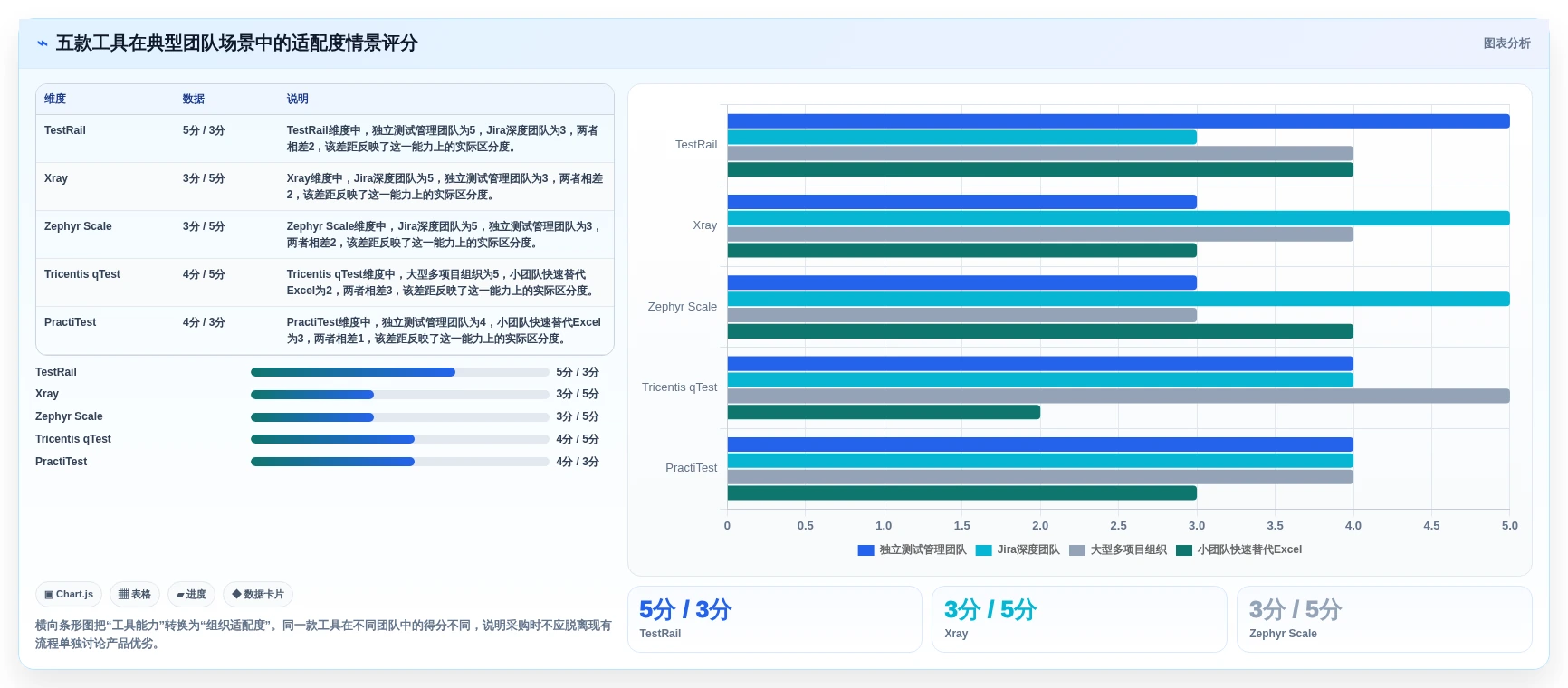Click the gray 大型多项目组织 bar for Tricentis qTest
1568x688 pixels.
pyautogui.click(x=1118, y=396)
